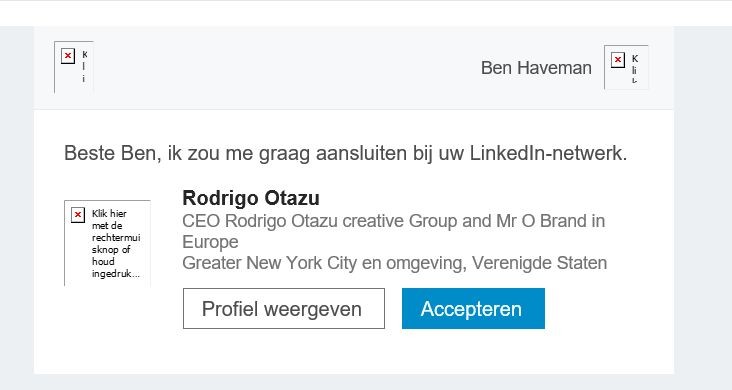This screenshot has height=390, width=732.
Task: Select the 'Klik hier met de rechtermuisknop' placeholder text
Action: [116, 243]
